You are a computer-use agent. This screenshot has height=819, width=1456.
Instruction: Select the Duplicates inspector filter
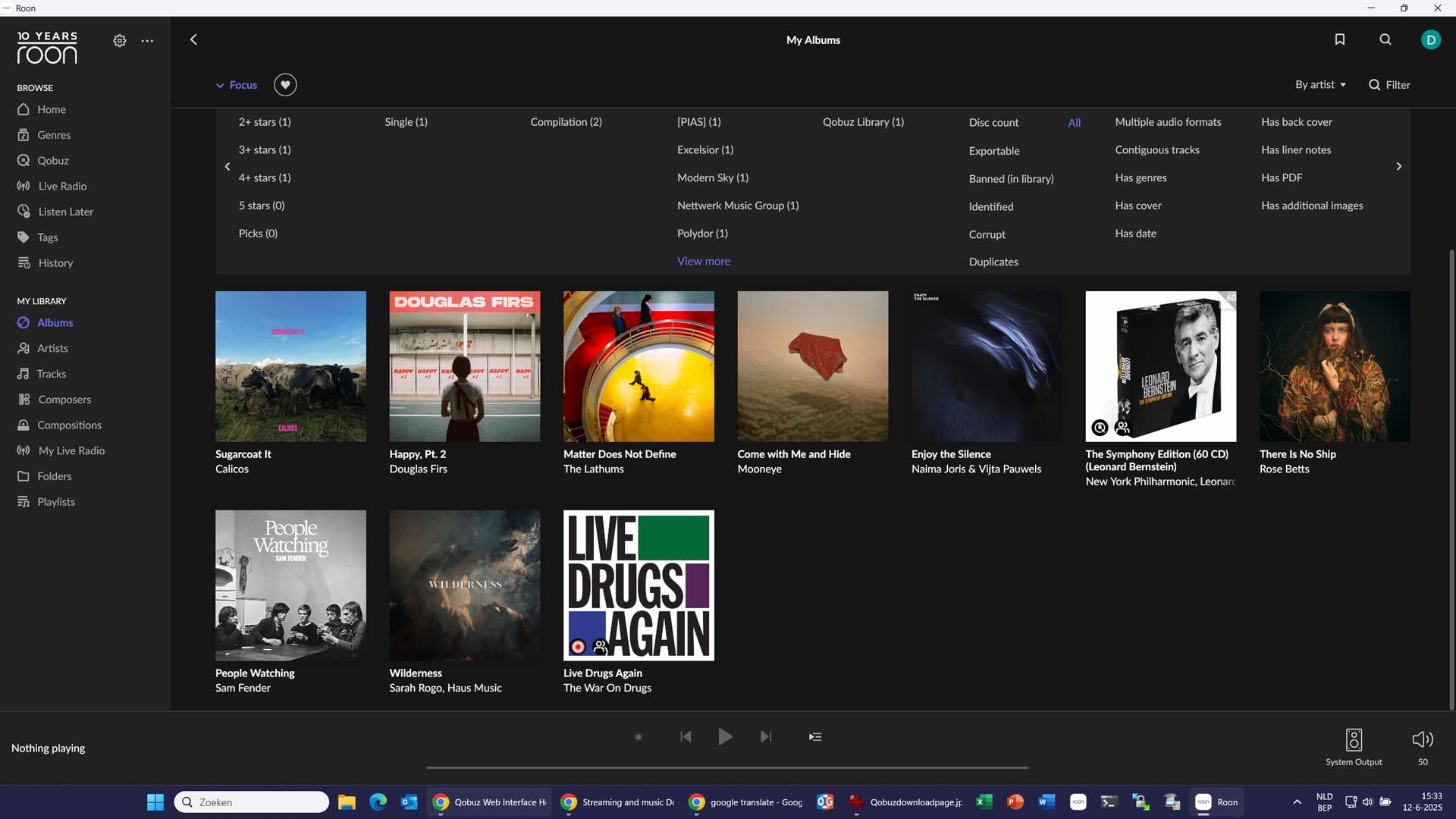tap(993, 262)
